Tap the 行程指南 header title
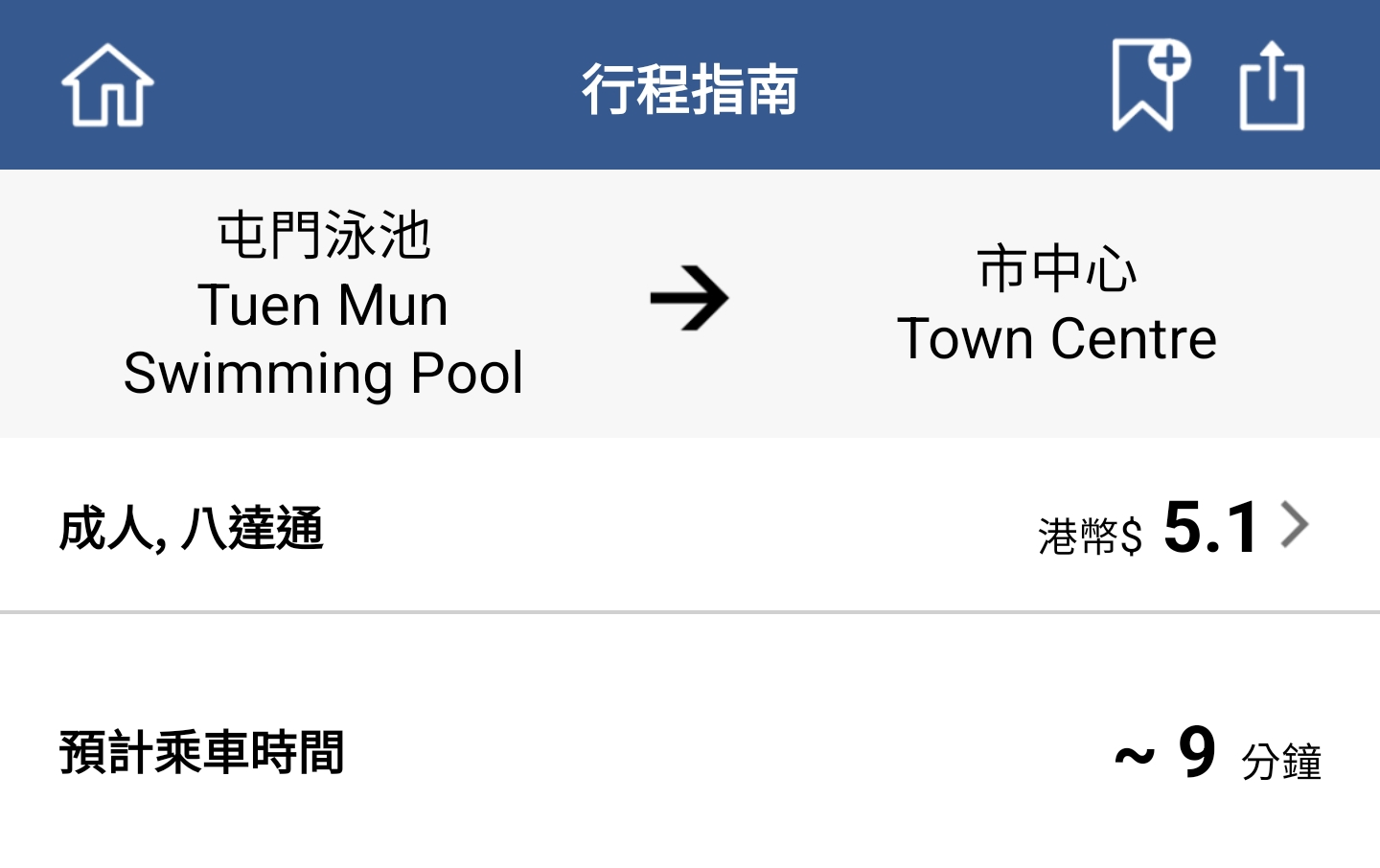1380x868 pixels. pyautogui.click(x=690, y=89)
